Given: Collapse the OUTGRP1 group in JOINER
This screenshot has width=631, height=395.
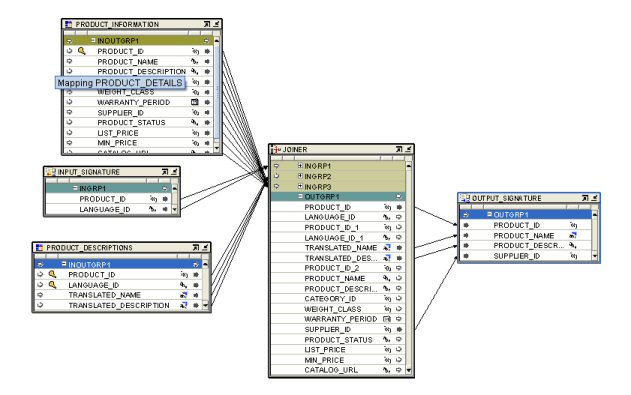Looking at the screenshot, I should pos(300,196).
